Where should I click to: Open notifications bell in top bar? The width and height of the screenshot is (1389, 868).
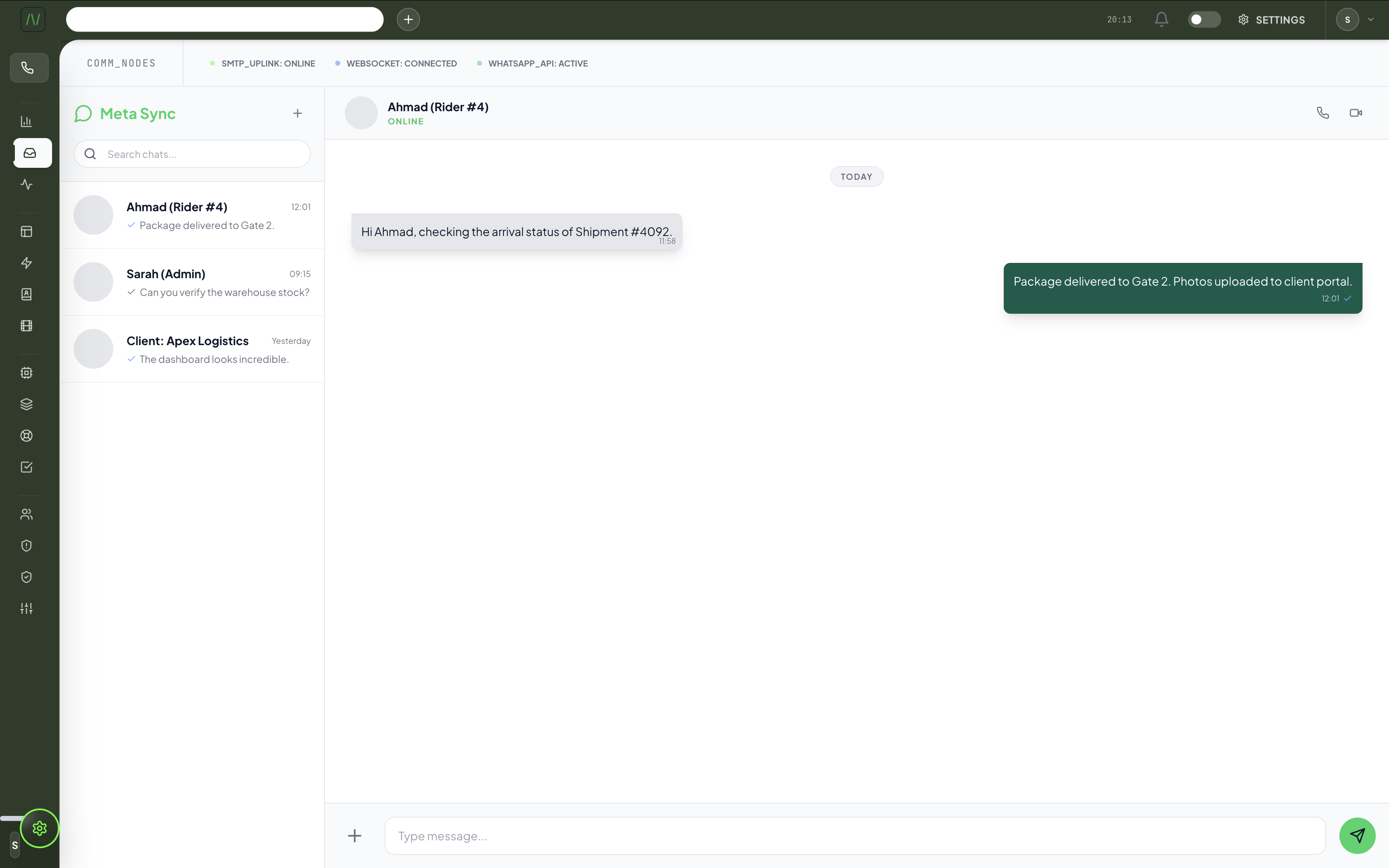tap(1161, 19)
